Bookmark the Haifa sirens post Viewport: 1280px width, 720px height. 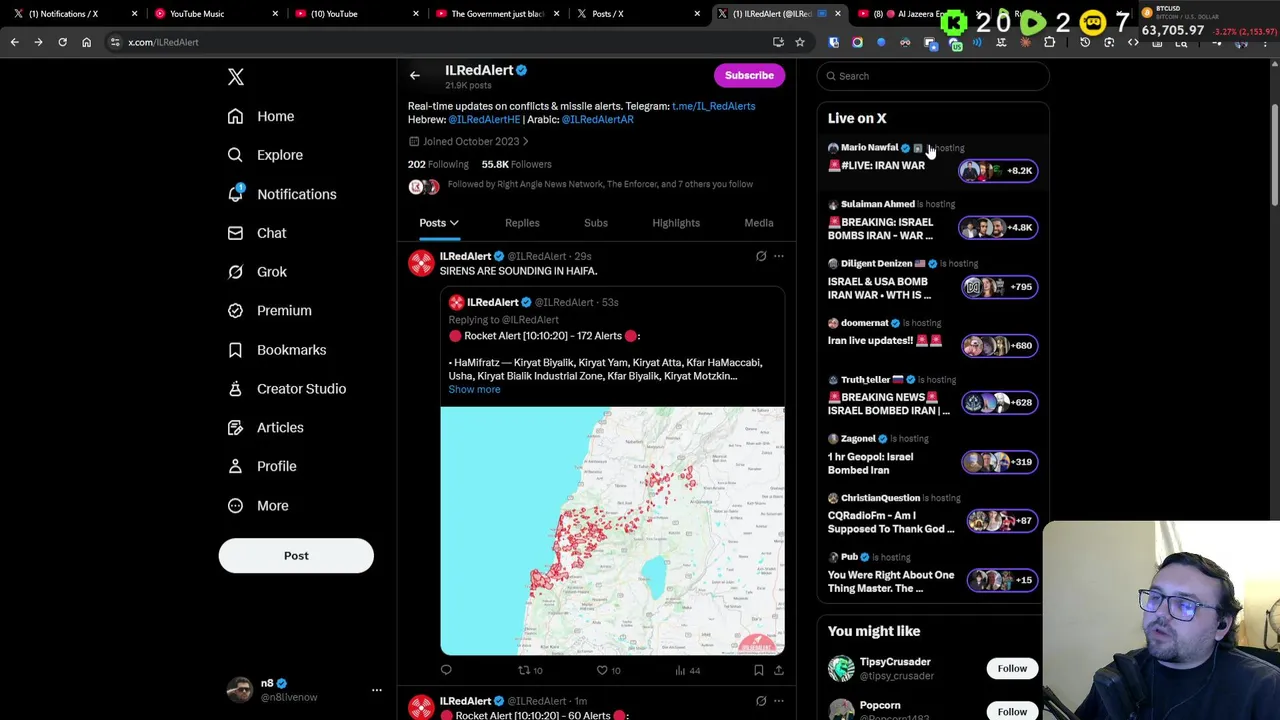(x=758, y=670)
